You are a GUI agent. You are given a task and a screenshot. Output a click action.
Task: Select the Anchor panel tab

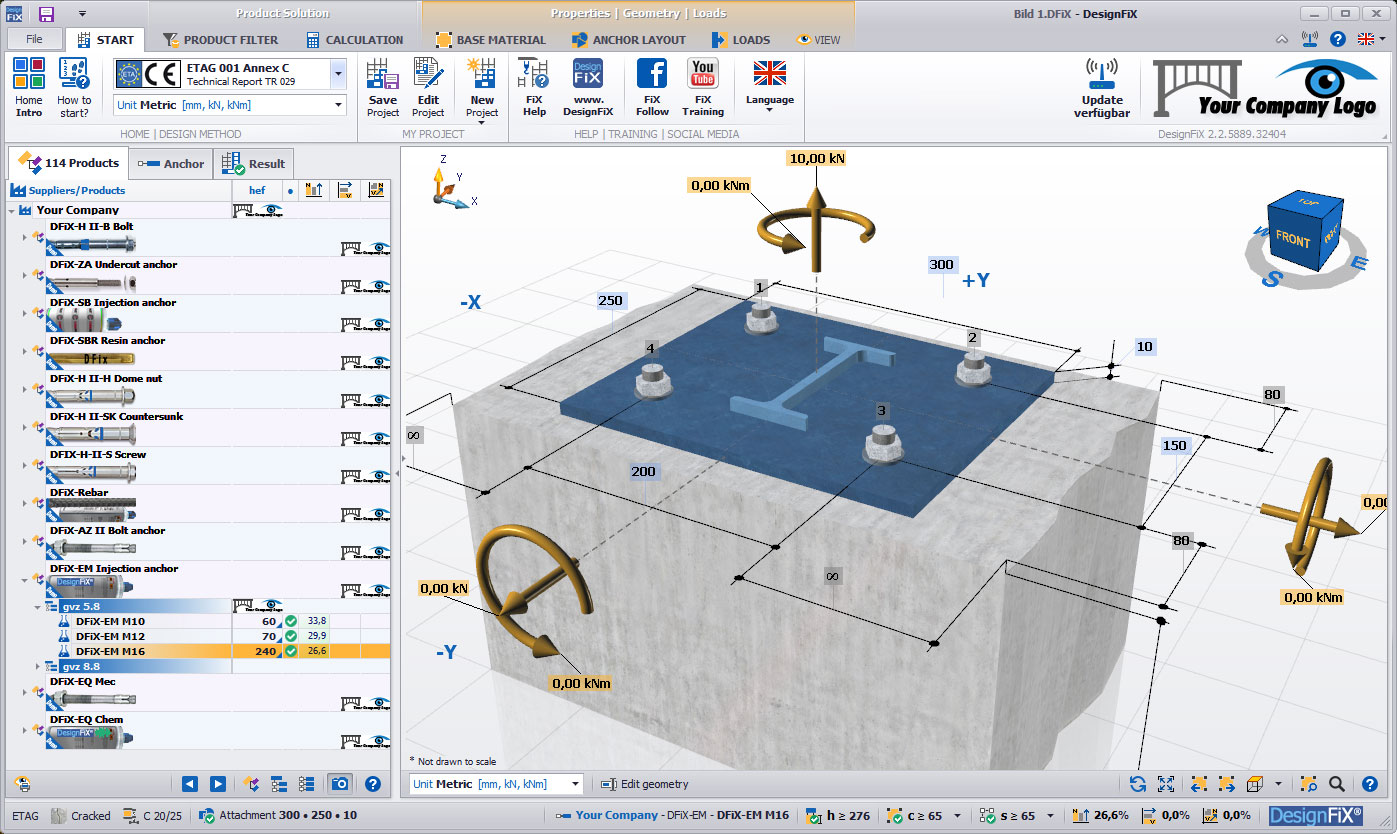[x=170, y=164]
